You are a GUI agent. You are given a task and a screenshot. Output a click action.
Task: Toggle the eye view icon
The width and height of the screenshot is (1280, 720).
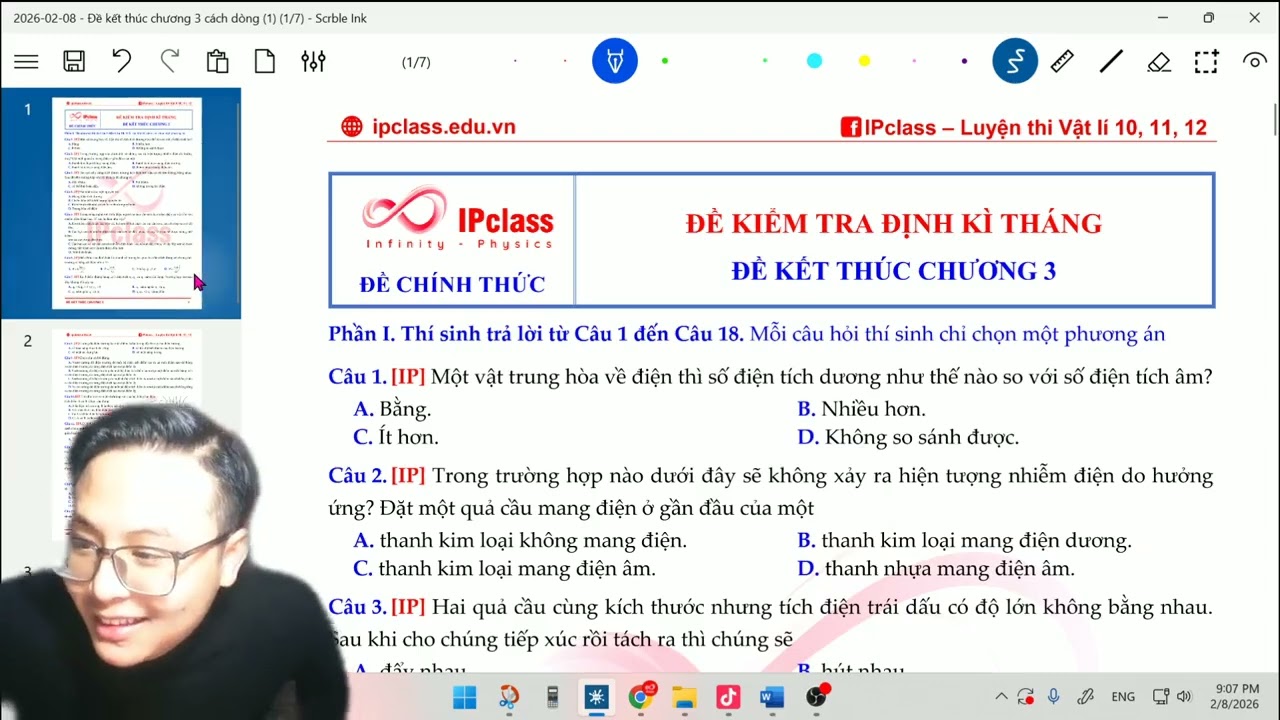1255,62
